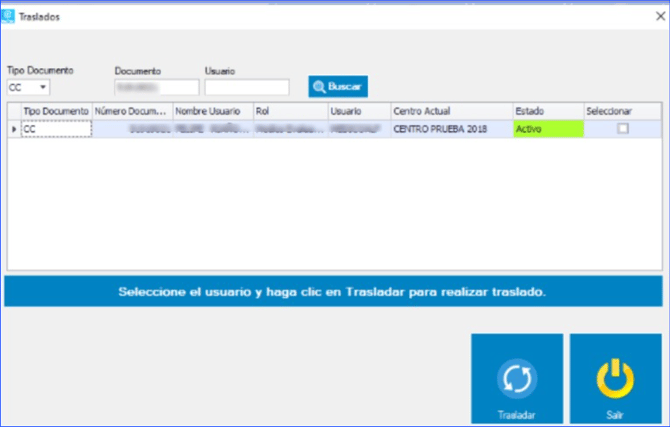Sort the grid by Nombre Usuario header

[212, 111]
